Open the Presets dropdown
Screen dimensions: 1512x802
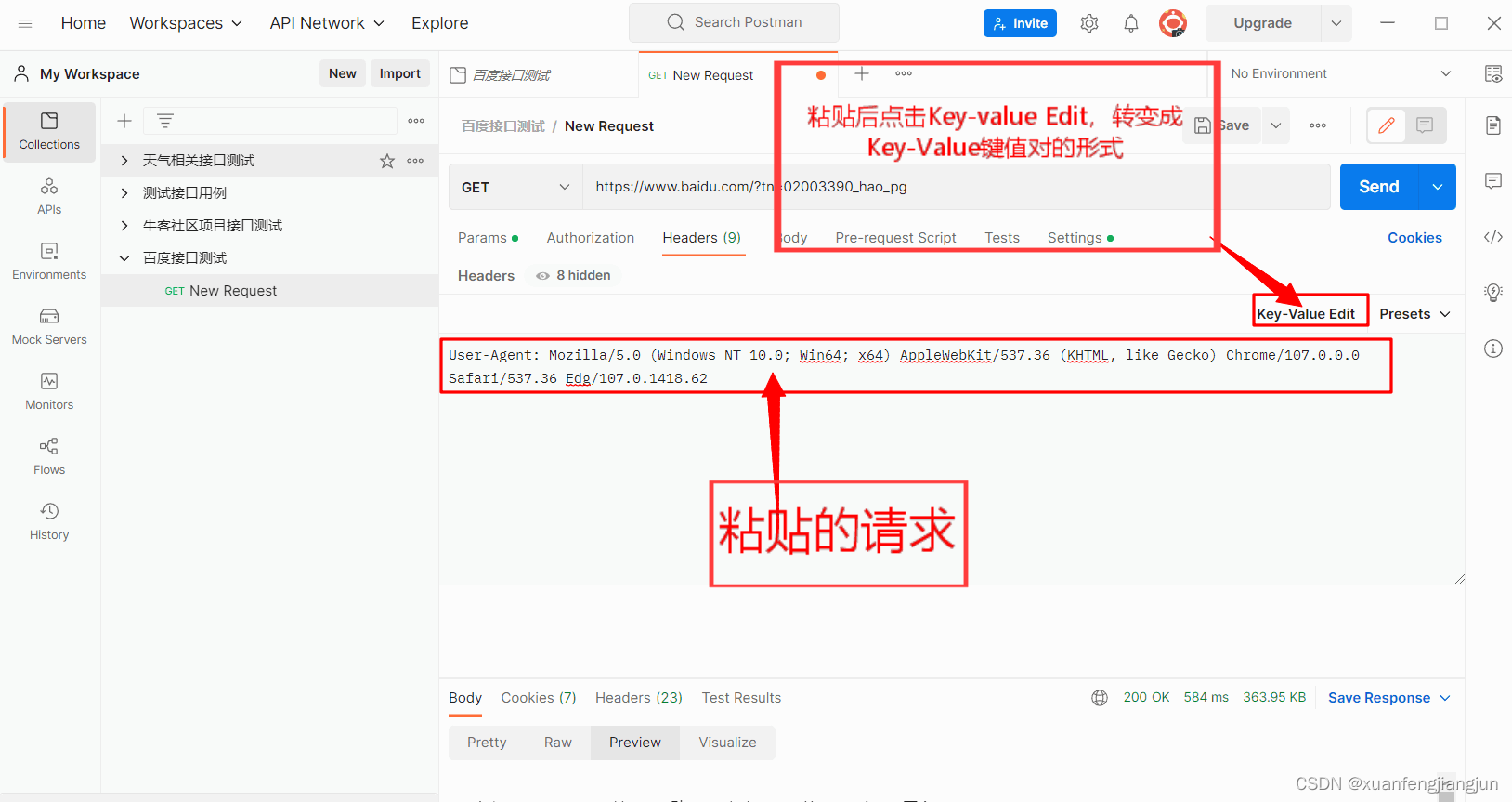coord(1414,314)
